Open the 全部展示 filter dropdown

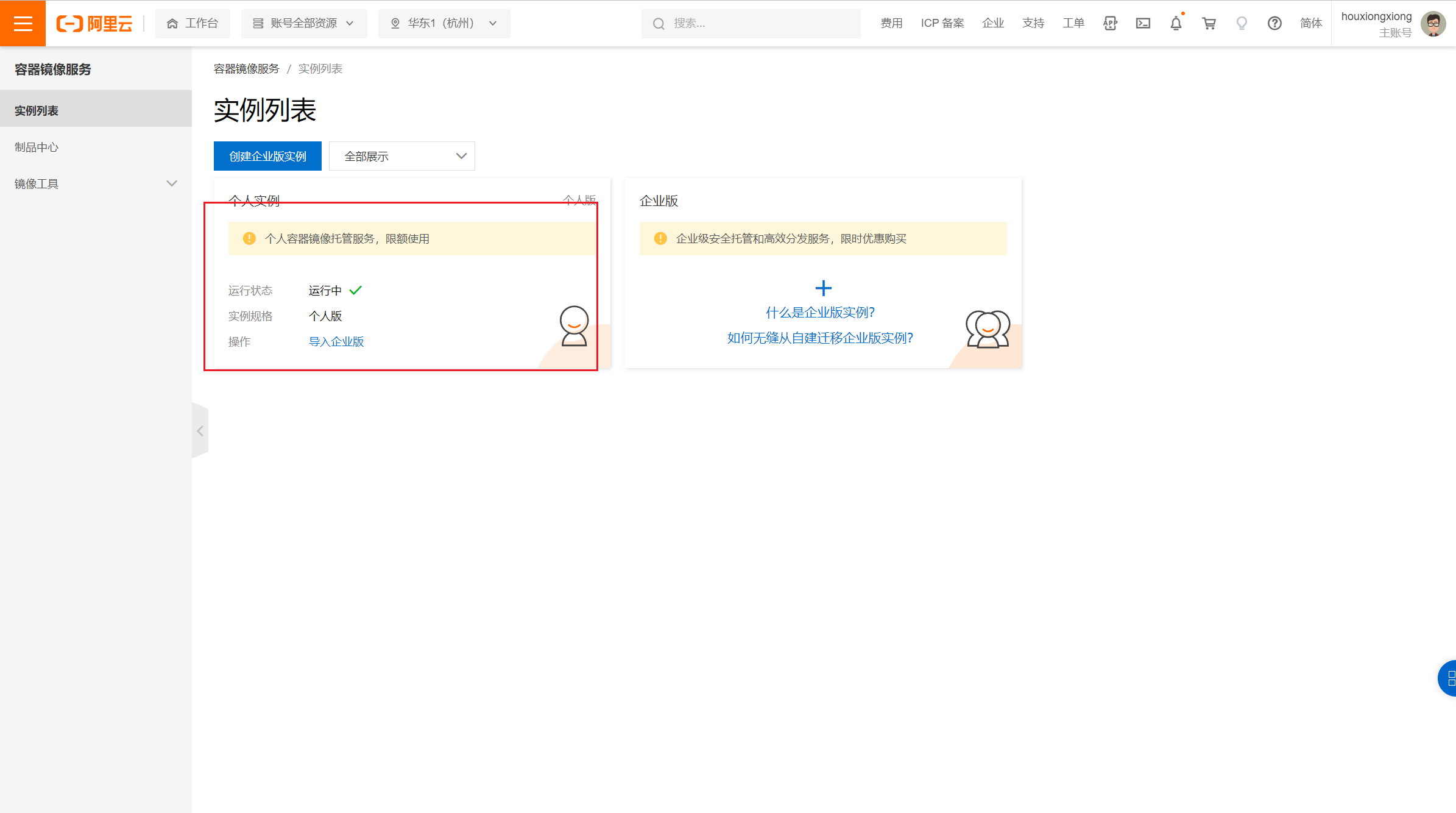[401, 156]
